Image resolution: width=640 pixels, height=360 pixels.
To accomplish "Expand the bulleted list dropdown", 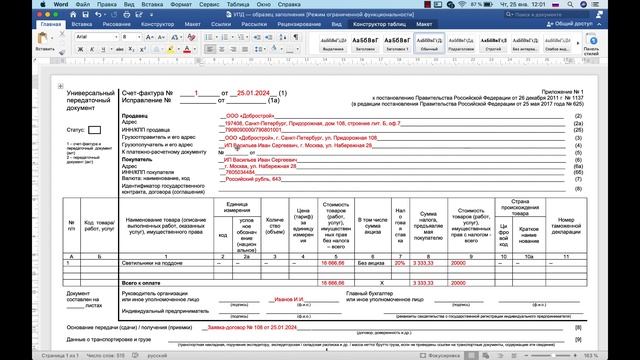I will click(216, 37).
